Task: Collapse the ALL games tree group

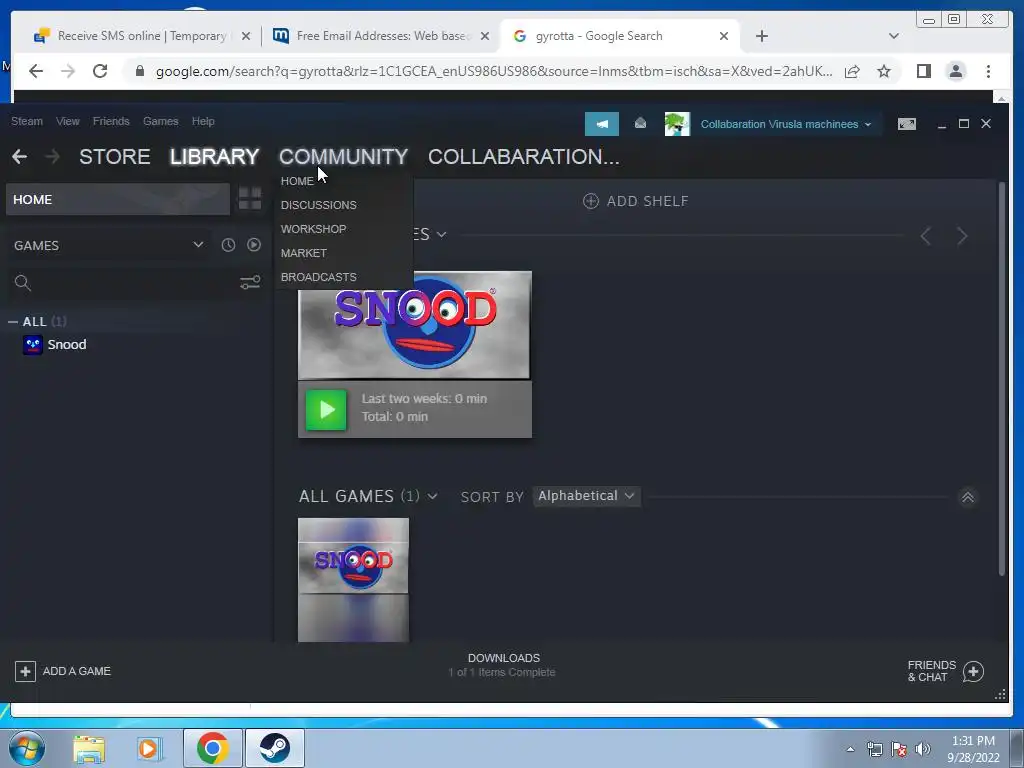Action: [13, 321]
